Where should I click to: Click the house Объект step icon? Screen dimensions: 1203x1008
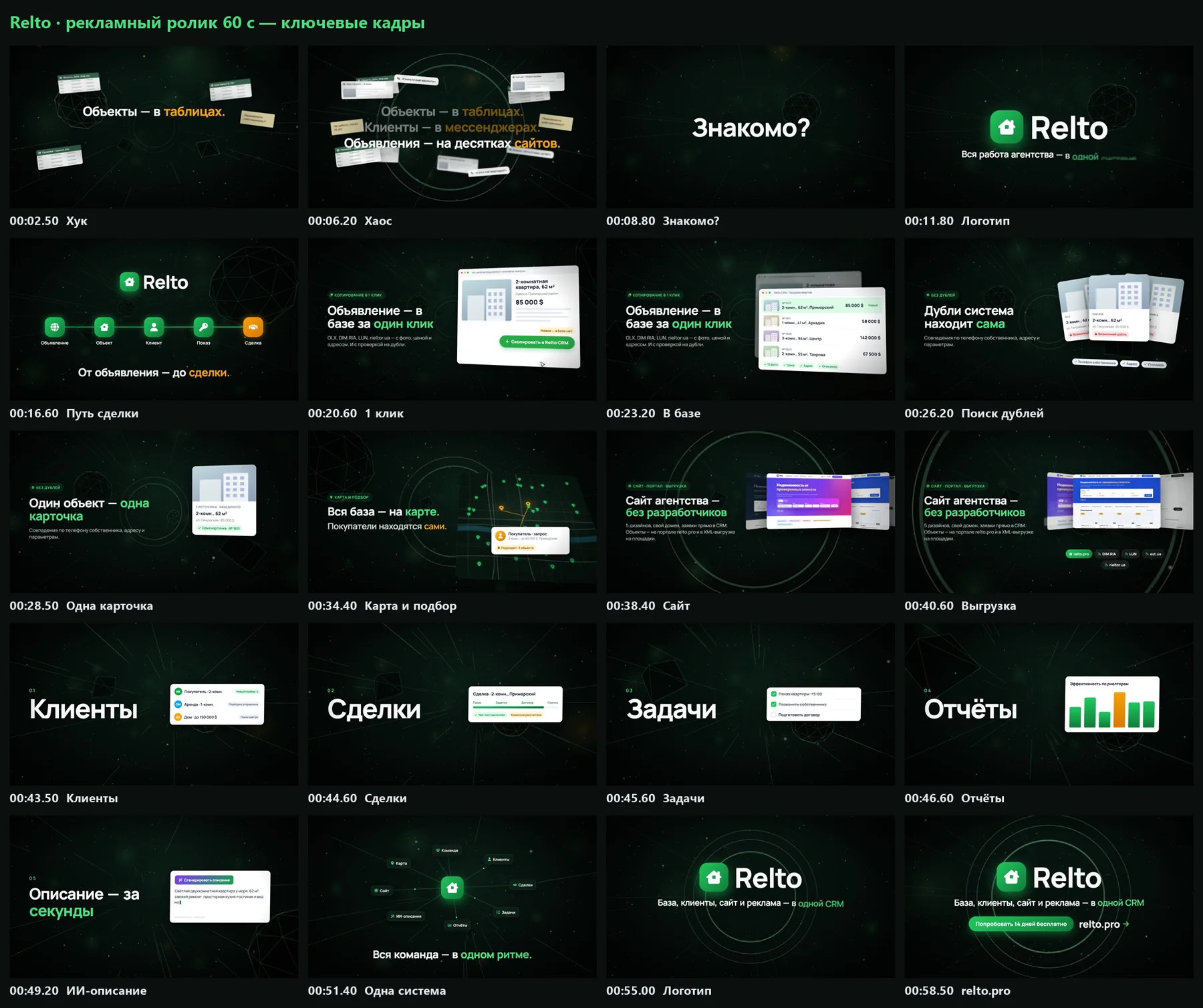(x=104, y=327)
